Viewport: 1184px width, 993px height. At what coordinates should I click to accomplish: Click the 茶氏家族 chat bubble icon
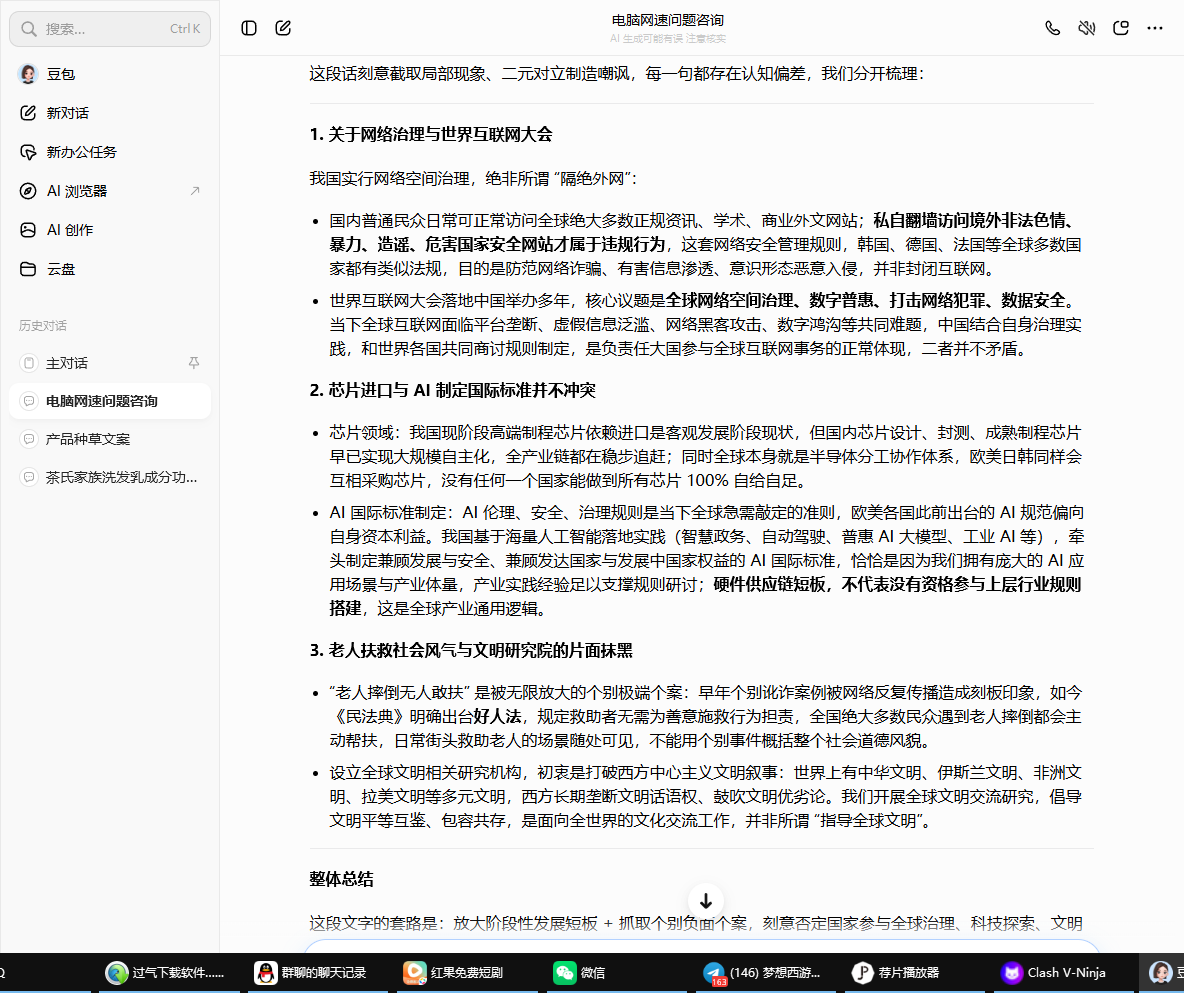point(29,477)
